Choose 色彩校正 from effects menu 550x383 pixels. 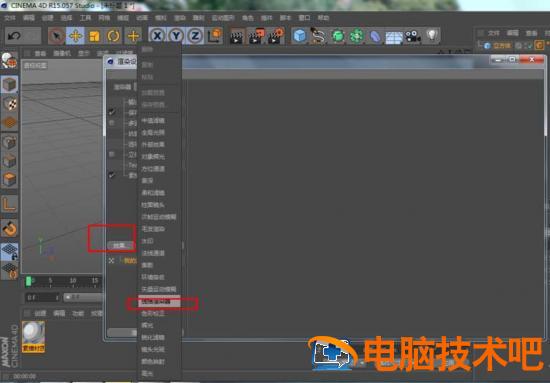tap(153, 313)
